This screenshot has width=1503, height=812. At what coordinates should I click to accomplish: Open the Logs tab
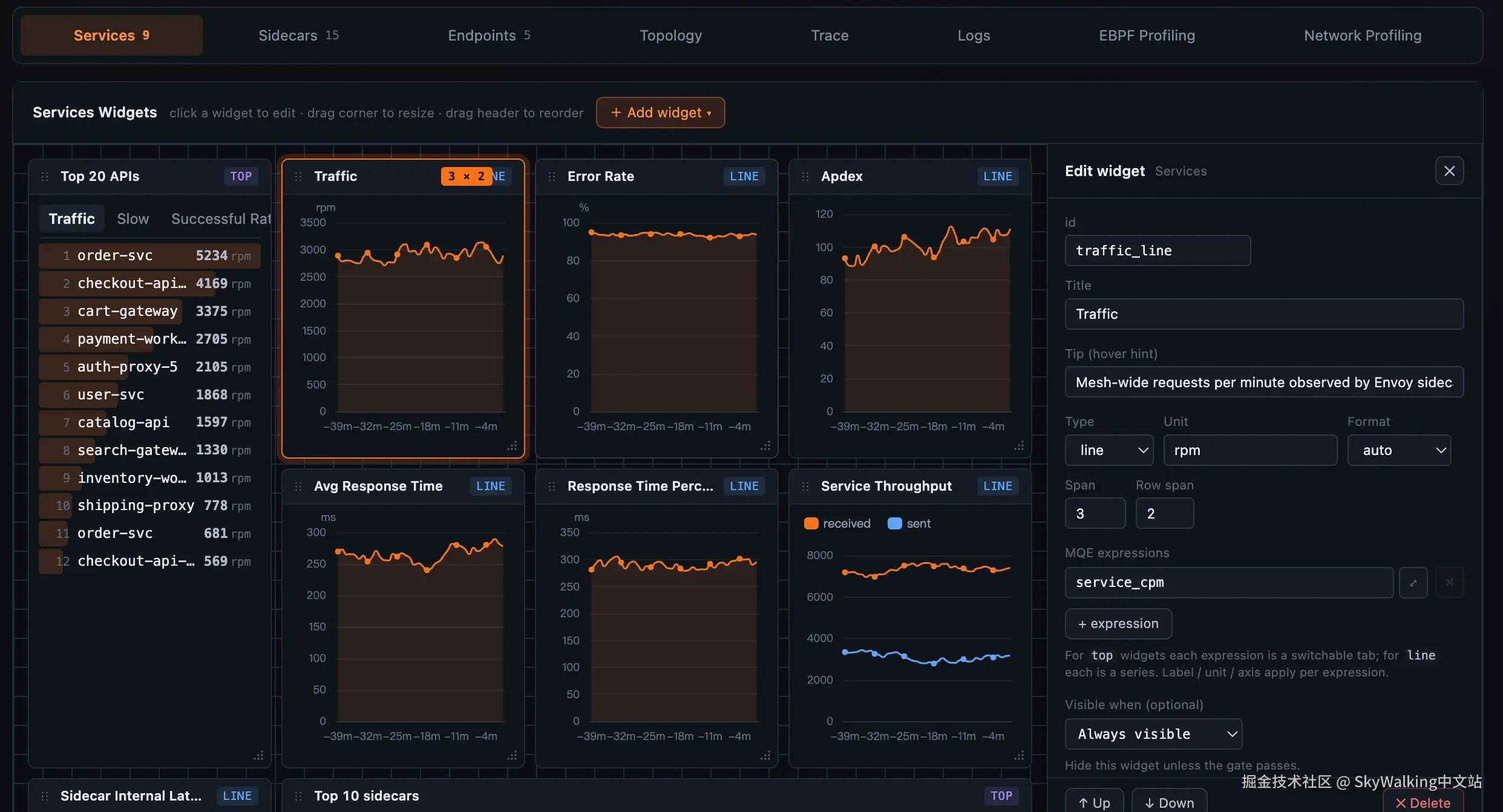(974, 35)
